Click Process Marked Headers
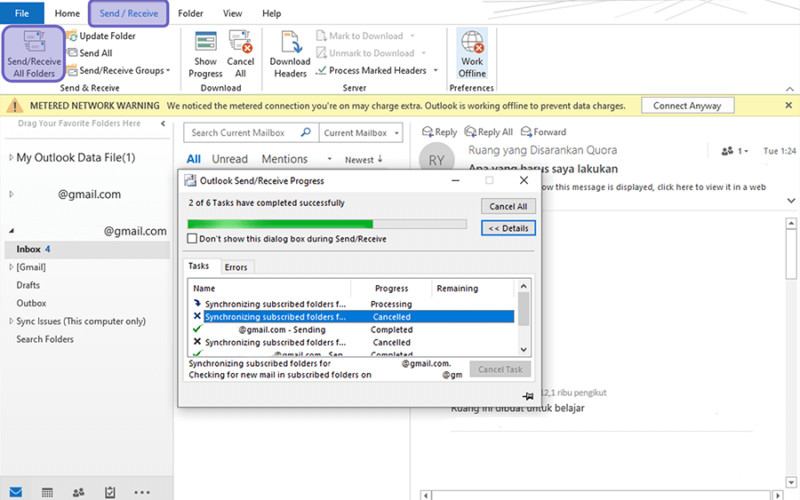This screenshot has height=500, width=800. coord(371,70)
